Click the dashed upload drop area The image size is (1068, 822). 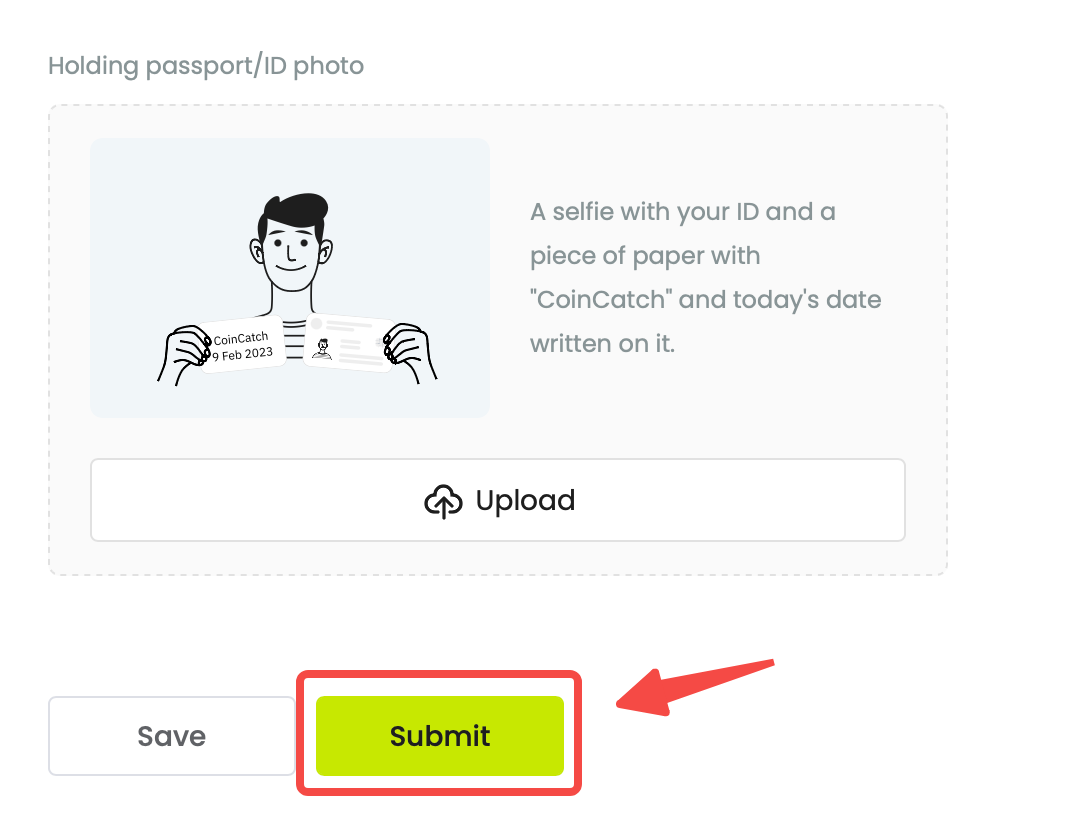click(x=498, y=340)
